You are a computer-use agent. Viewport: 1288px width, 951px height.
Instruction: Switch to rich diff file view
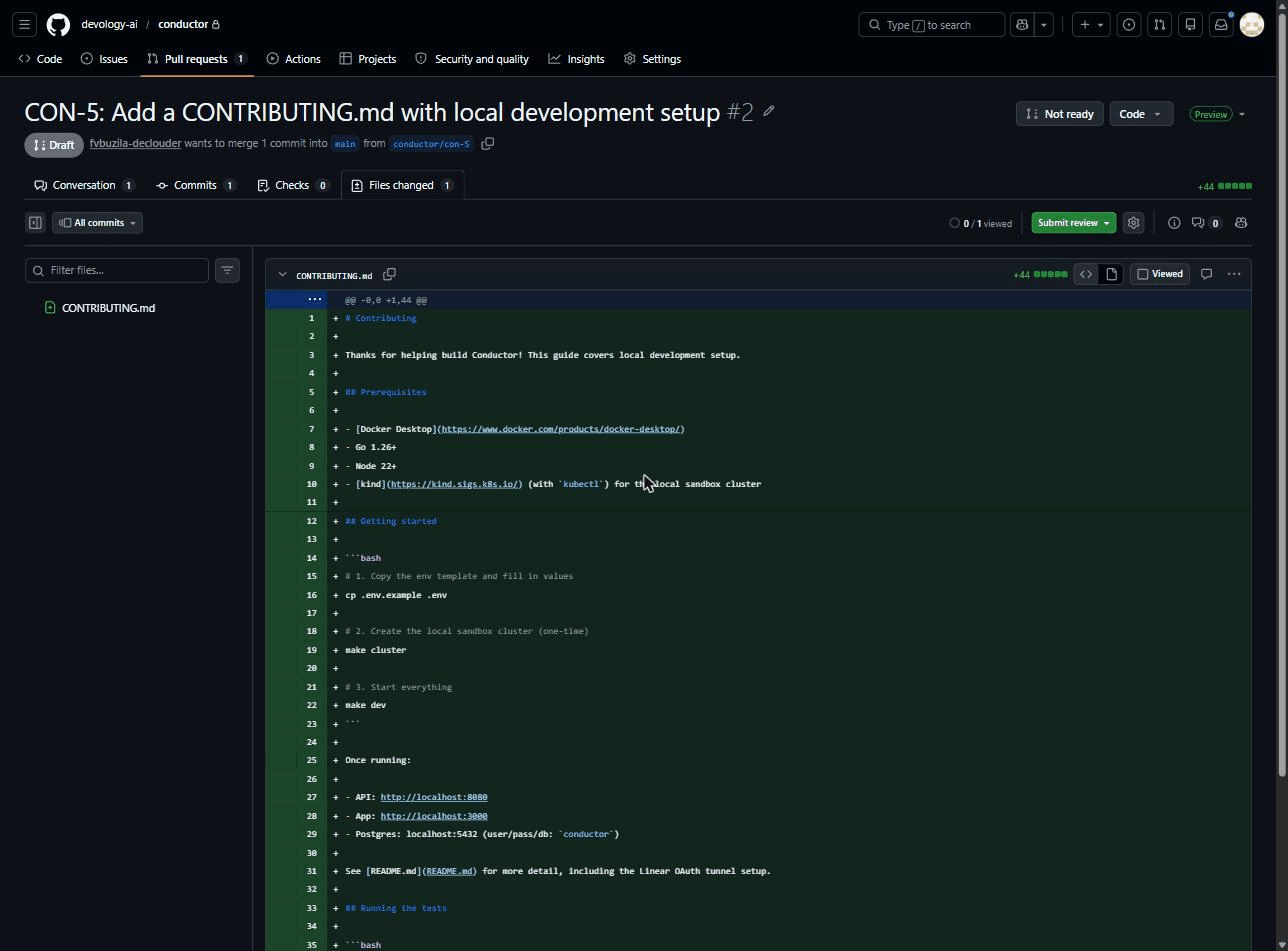[1111, 274]
